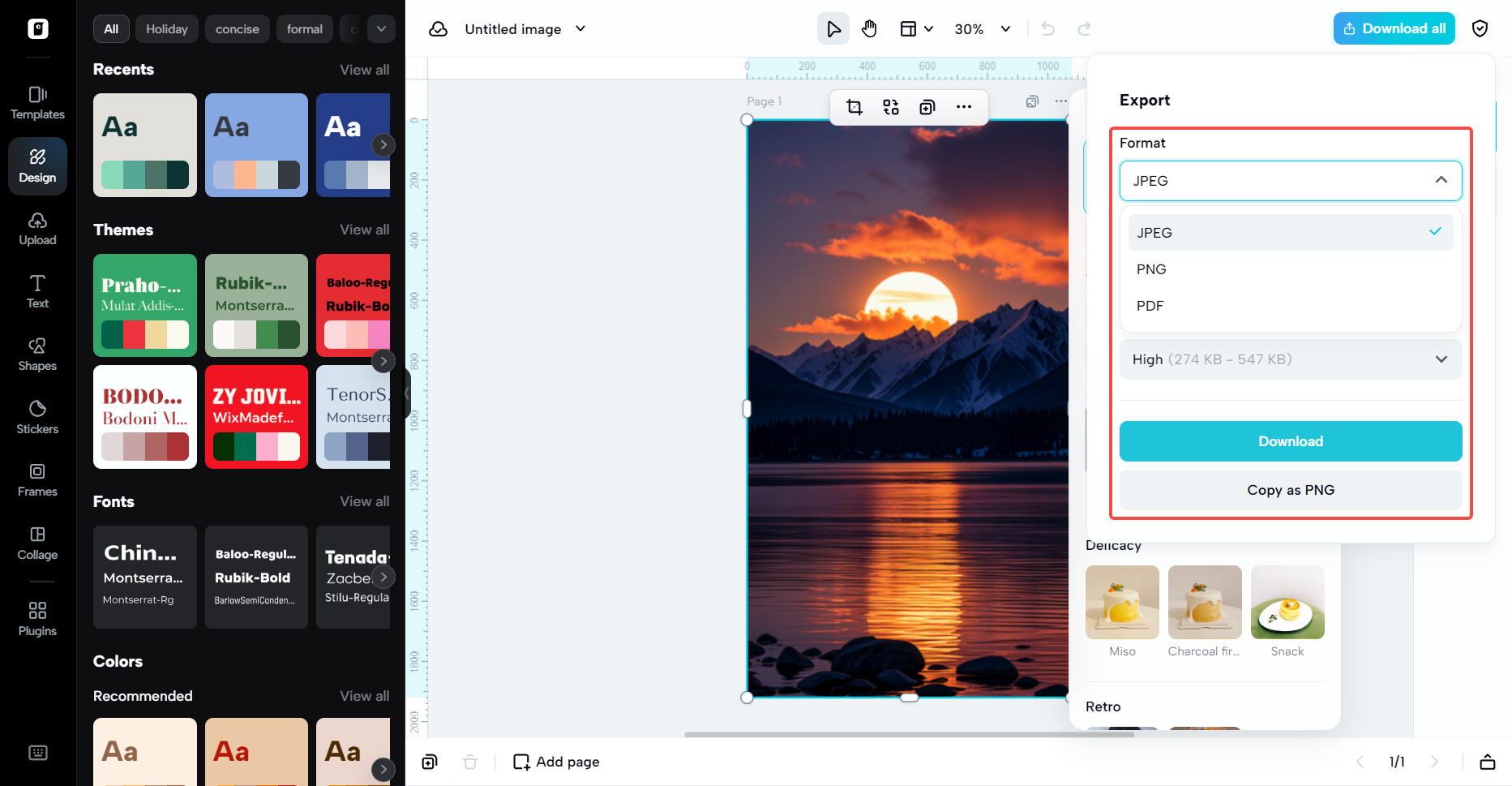Open the Stickers panel in the sidebar
Screen dimensions: 1512x786
click(37, 416)
